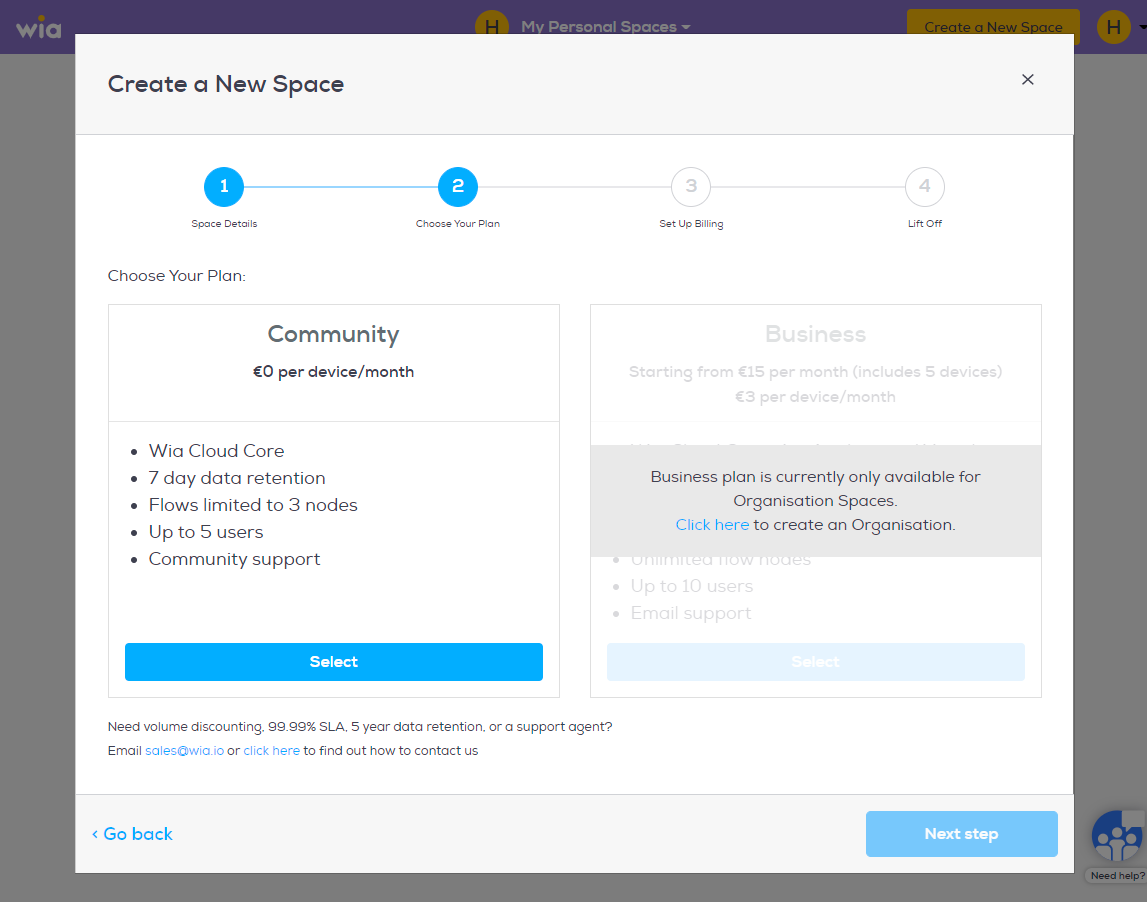
Task: Click the 7 day data retention item
Action: [237, 478]
